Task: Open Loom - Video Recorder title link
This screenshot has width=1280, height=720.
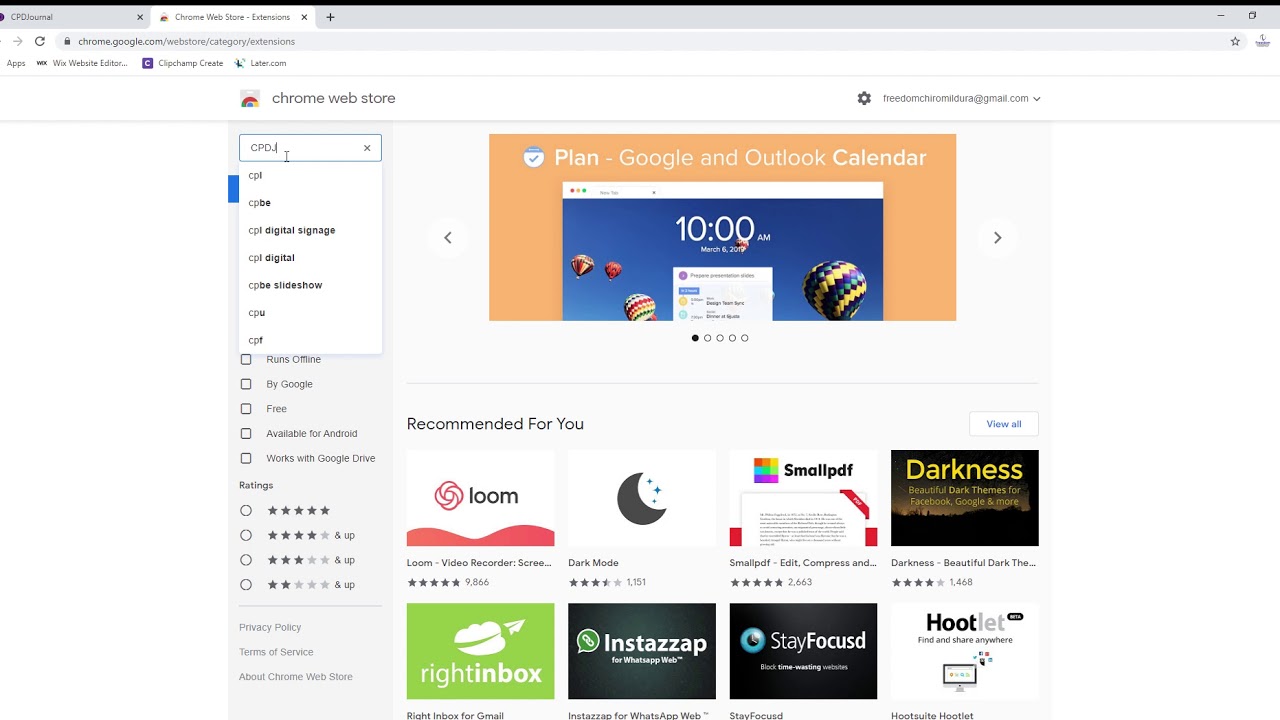Action: 479,563
